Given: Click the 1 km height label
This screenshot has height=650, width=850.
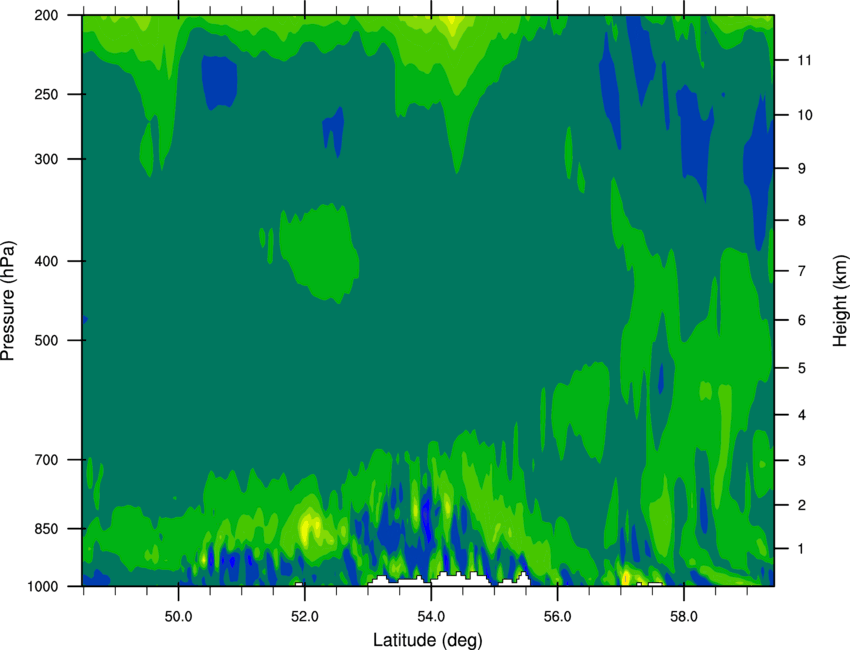Looking at the screenshot, I should pyautogui.click(x=802, y=549).
